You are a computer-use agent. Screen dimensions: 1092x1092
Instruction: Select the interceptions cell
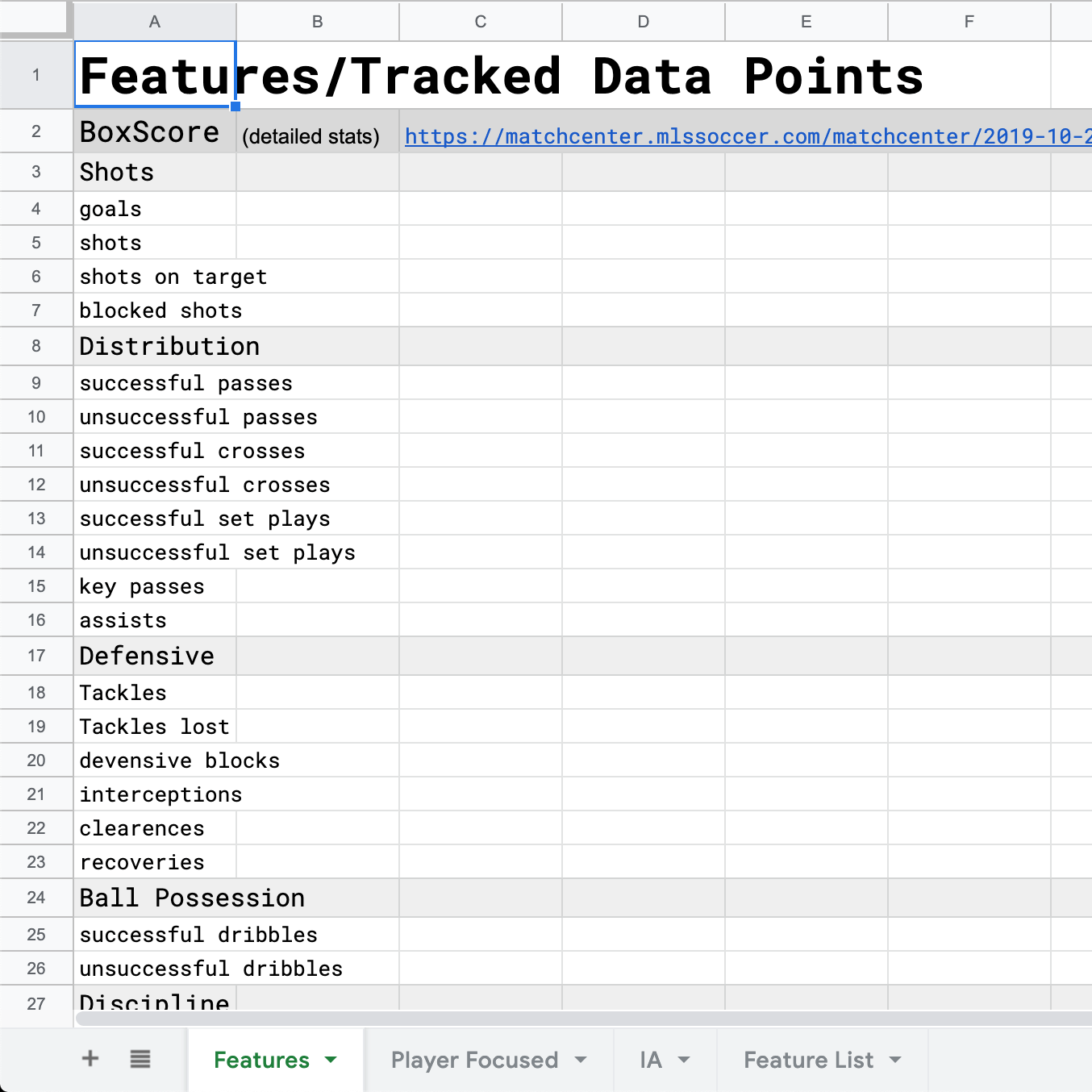[160, 794]
